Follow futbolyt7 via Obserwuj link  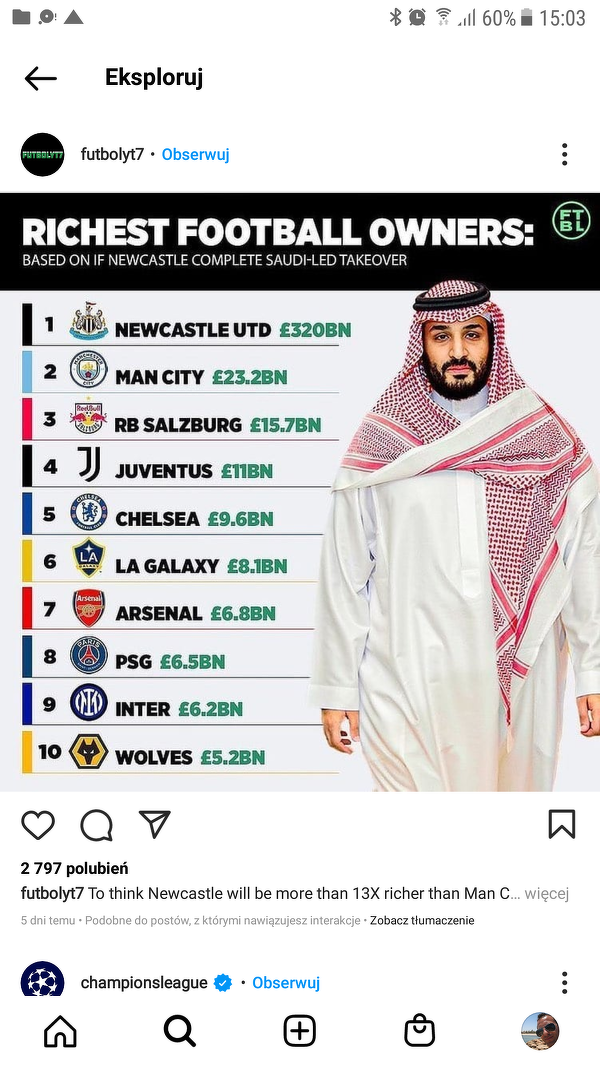point(195,154)
